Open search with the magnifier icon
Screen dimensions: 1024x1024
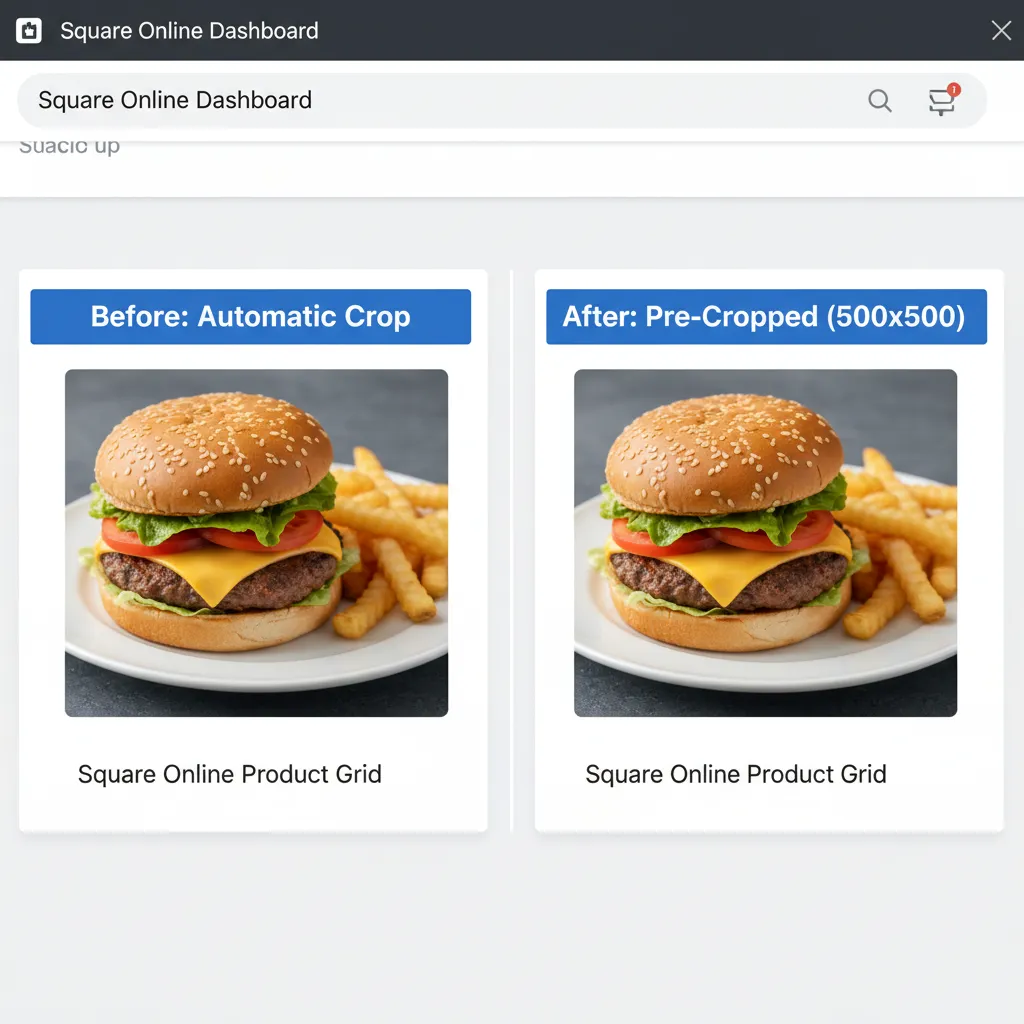880,101
